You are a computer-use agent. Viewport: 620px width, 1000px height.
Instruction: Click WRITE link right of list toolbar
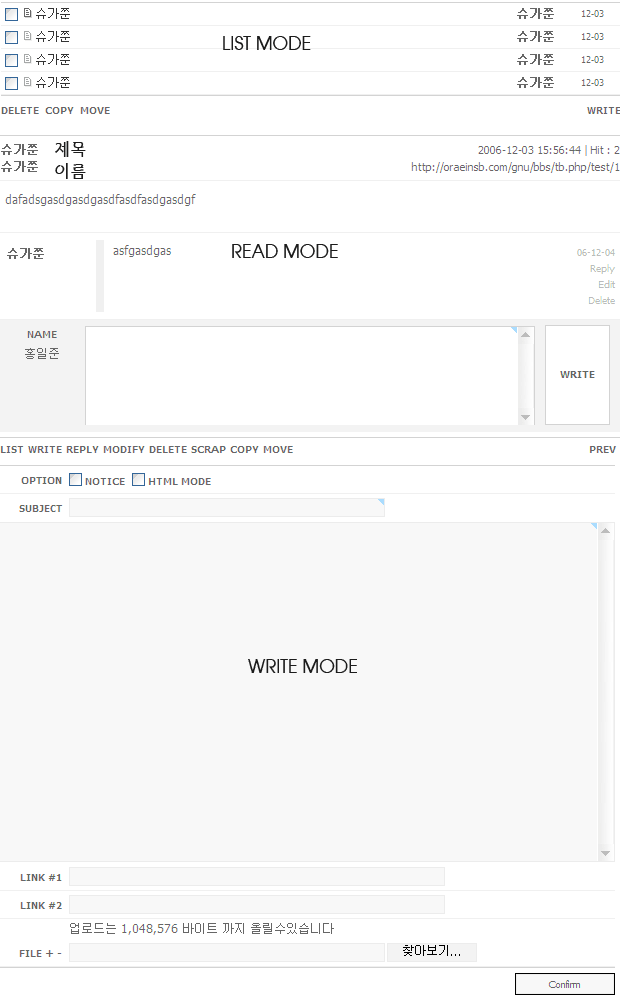point(603,111)
